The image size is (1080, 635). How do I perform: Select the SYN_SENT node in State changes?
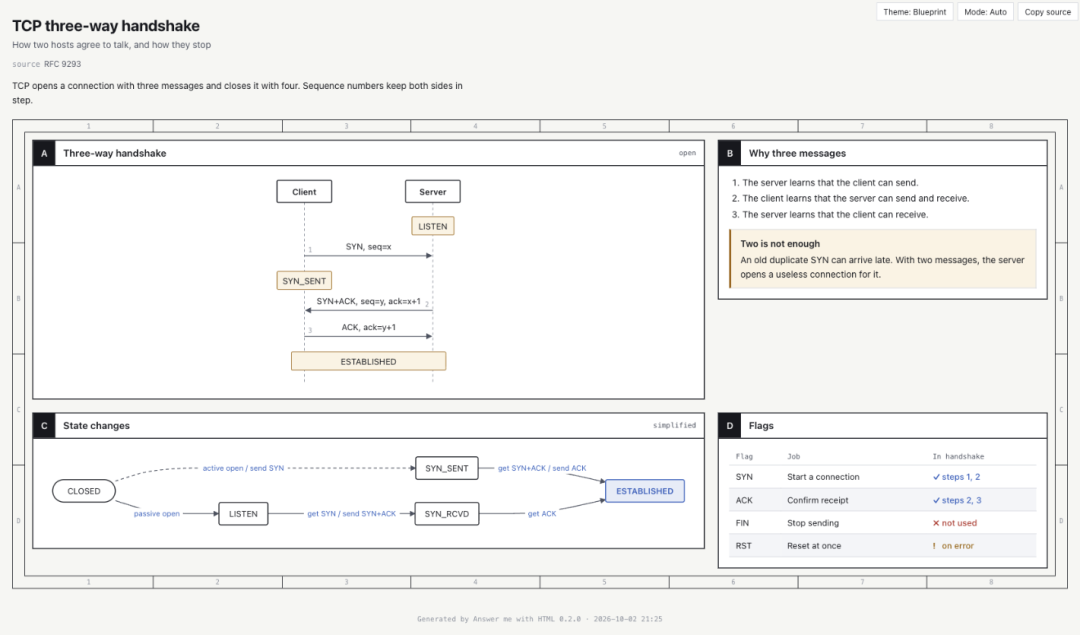446,468
